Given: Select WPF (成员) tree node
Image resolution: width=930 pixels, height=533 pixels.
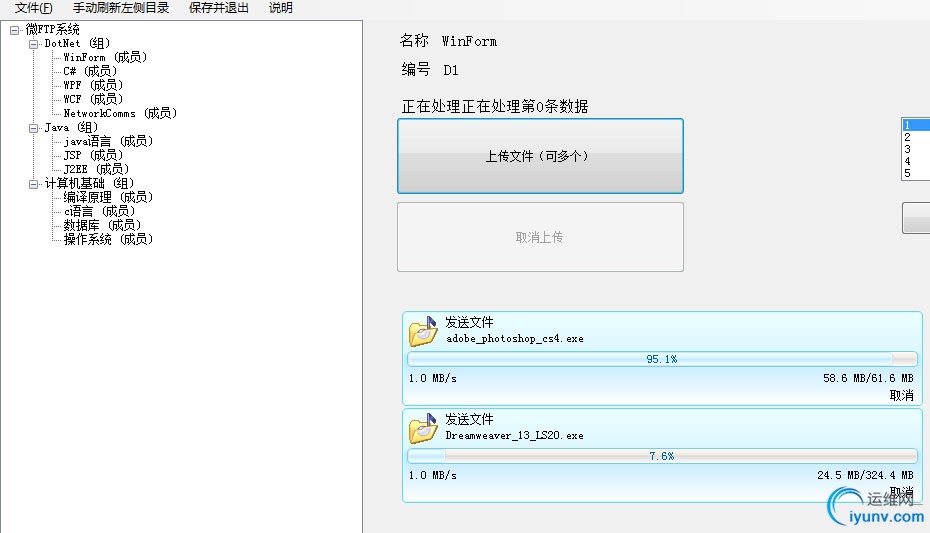Looking at the screenshot, I should click(93, 85).
